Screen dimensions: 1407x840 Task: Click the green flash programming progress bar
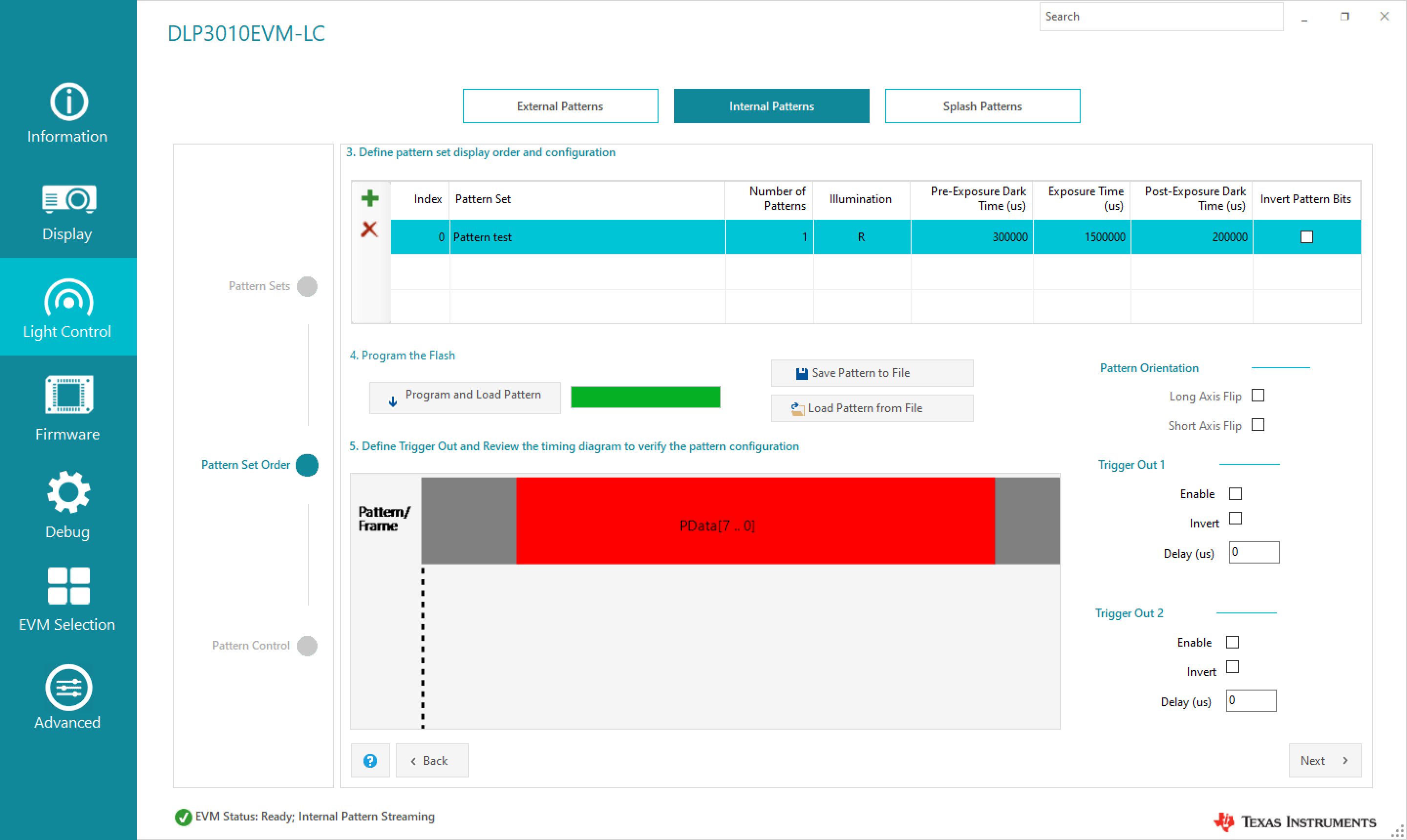pos(645,397)
